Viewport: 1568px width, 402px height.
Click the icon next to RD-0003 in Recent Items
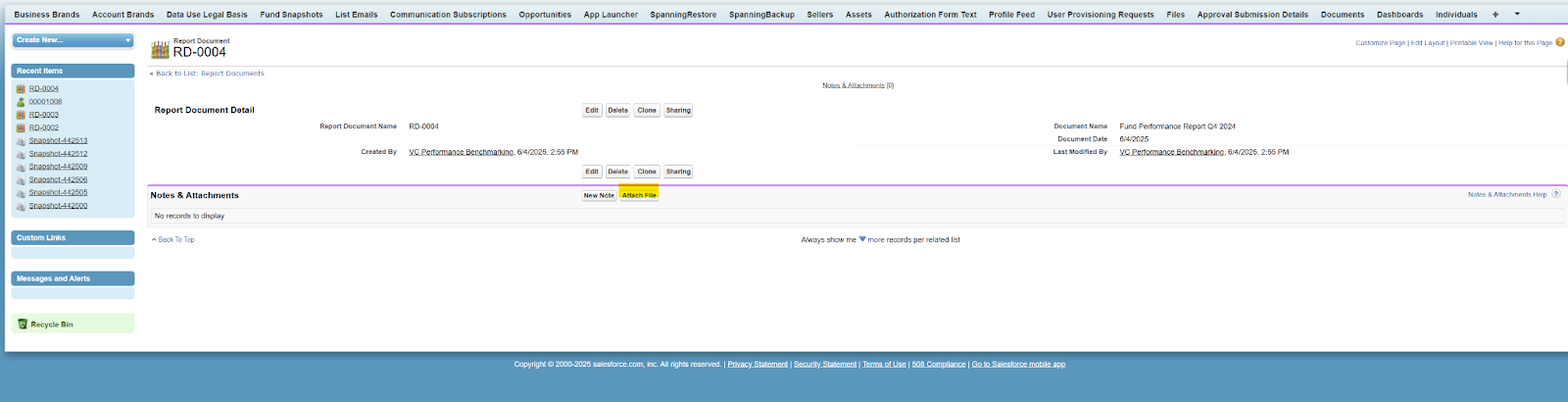21,115
